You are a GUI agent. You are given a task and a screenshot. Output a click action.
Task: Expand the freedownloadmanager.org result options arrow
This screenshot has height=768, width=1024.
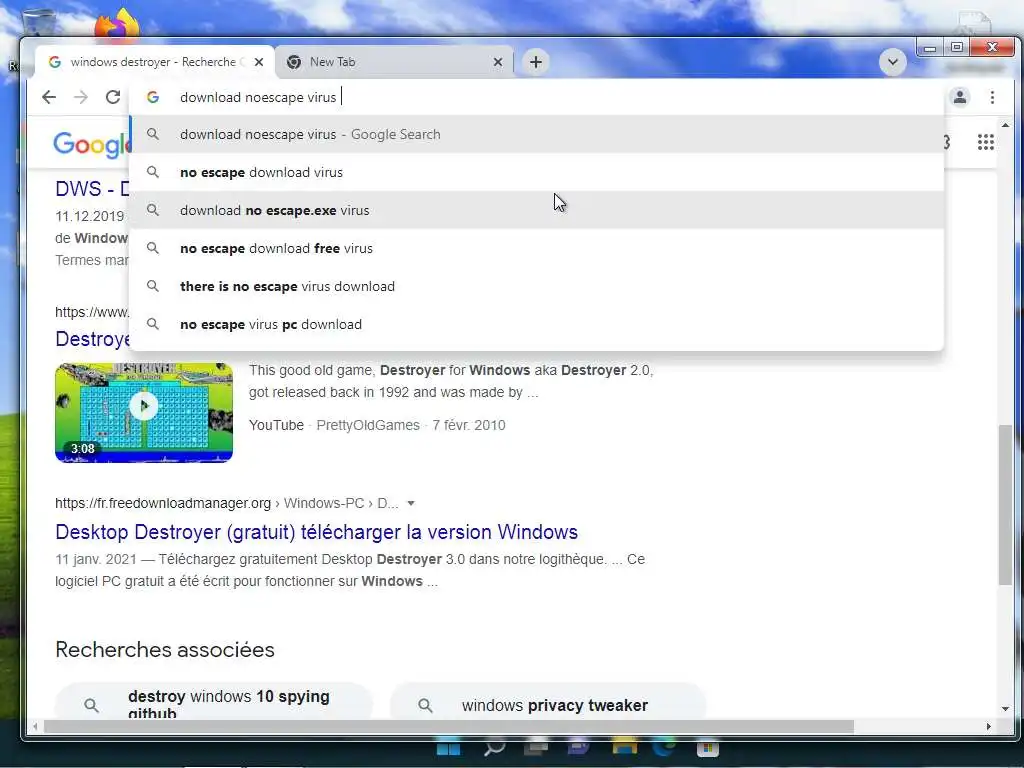(411, 504)
